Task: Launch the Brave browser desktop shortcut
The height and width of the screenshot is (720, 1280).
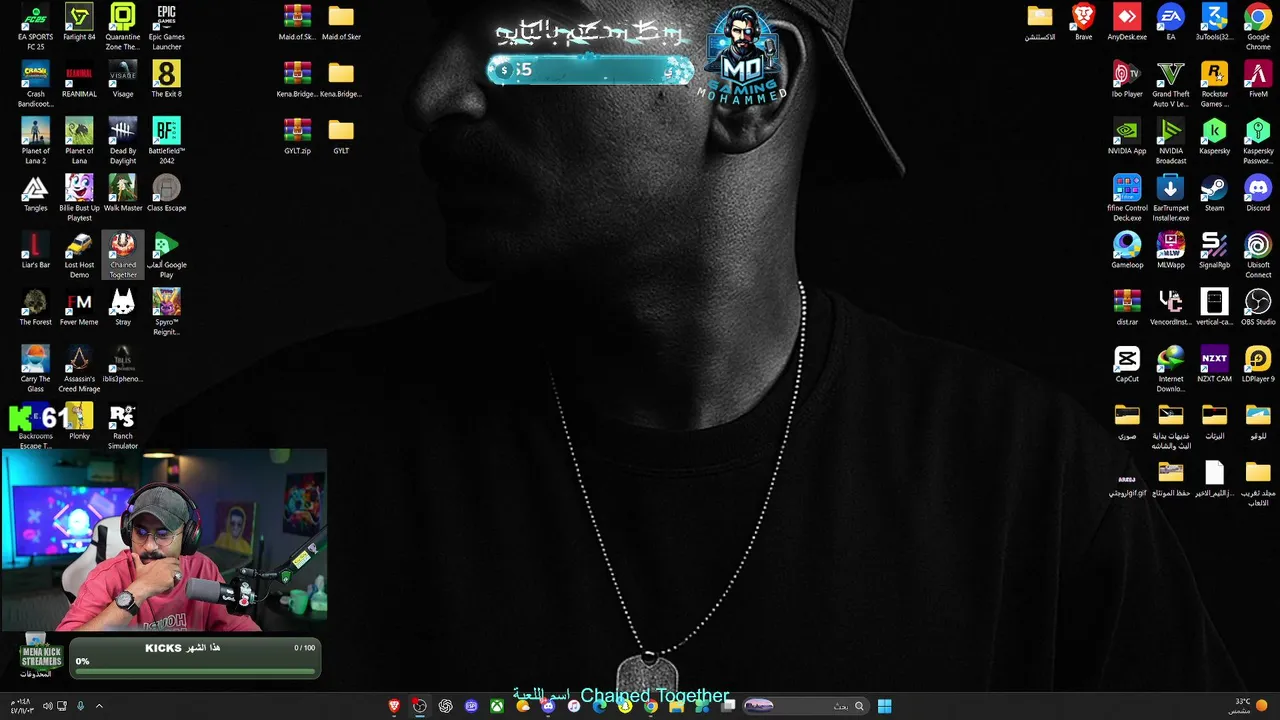Action: 1083,22
